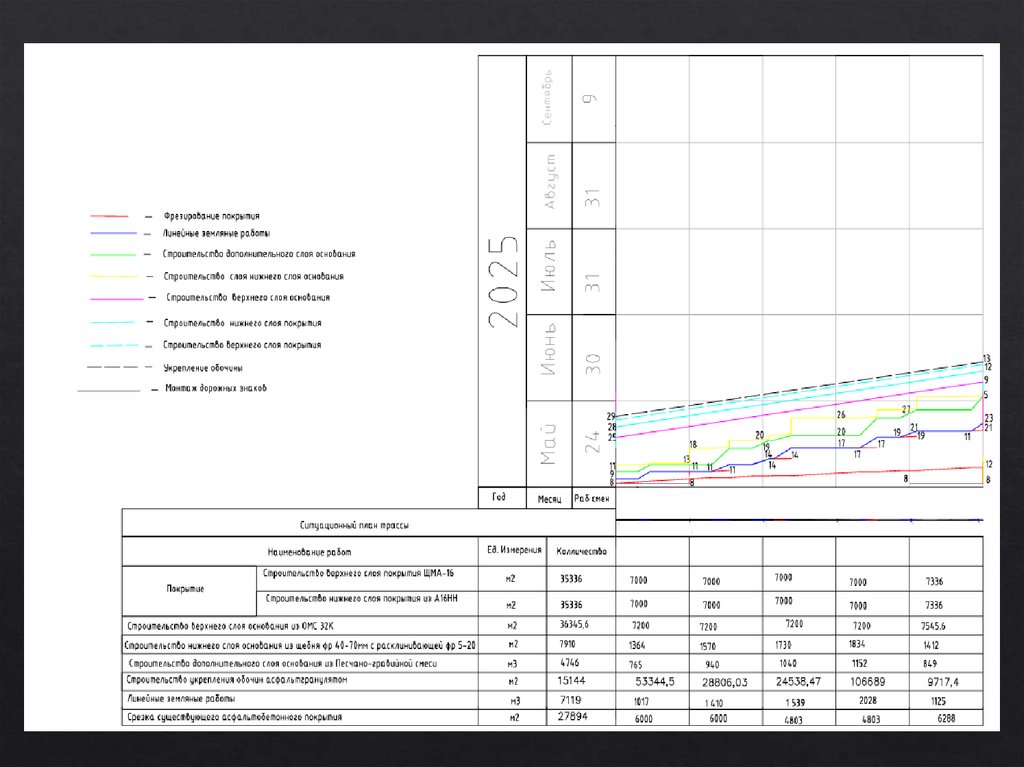
Task: Click the red legend line sample
Action: (x=109, y=216)
